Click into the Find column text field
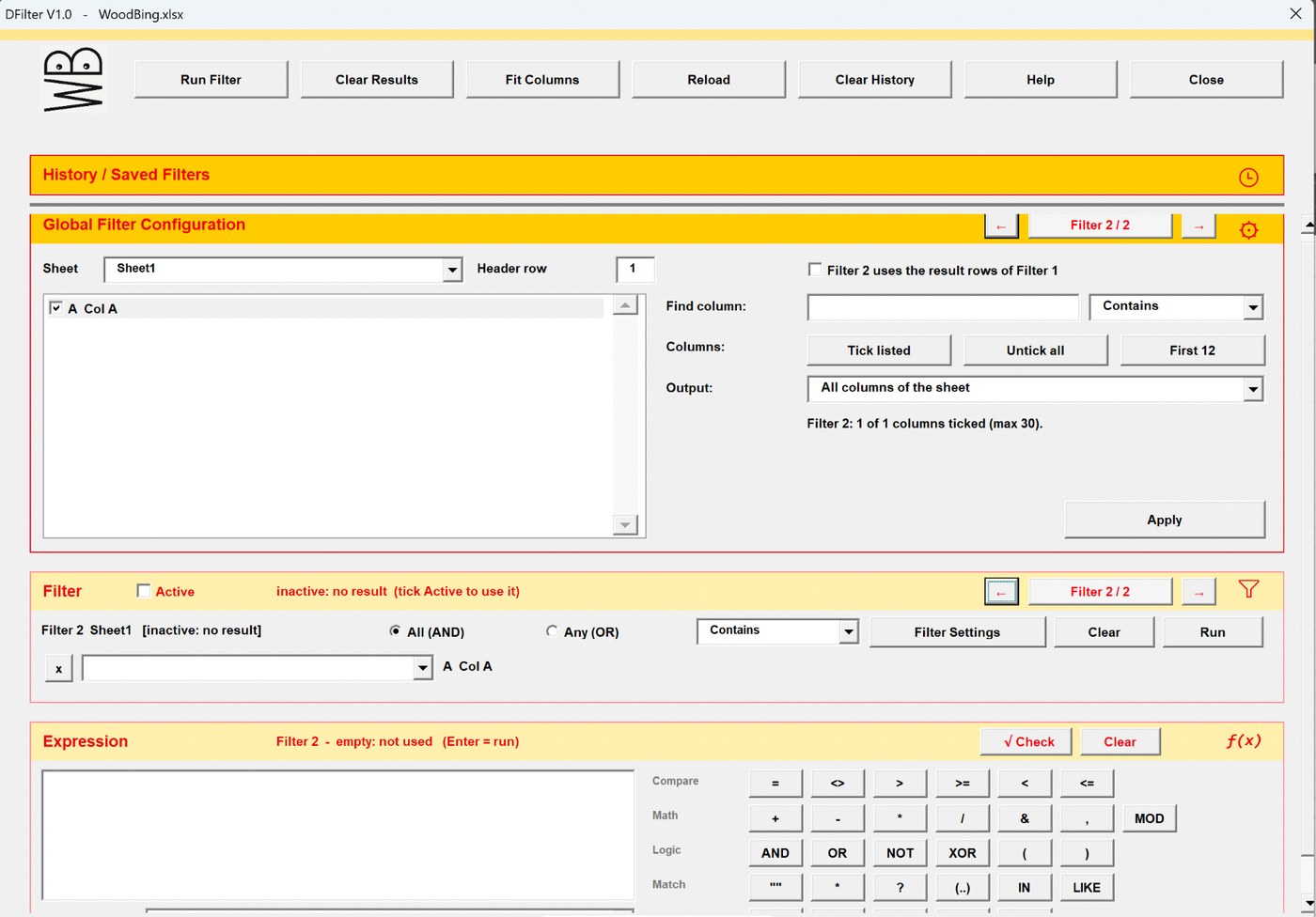 pyautogui.click(x=943, y=307)
